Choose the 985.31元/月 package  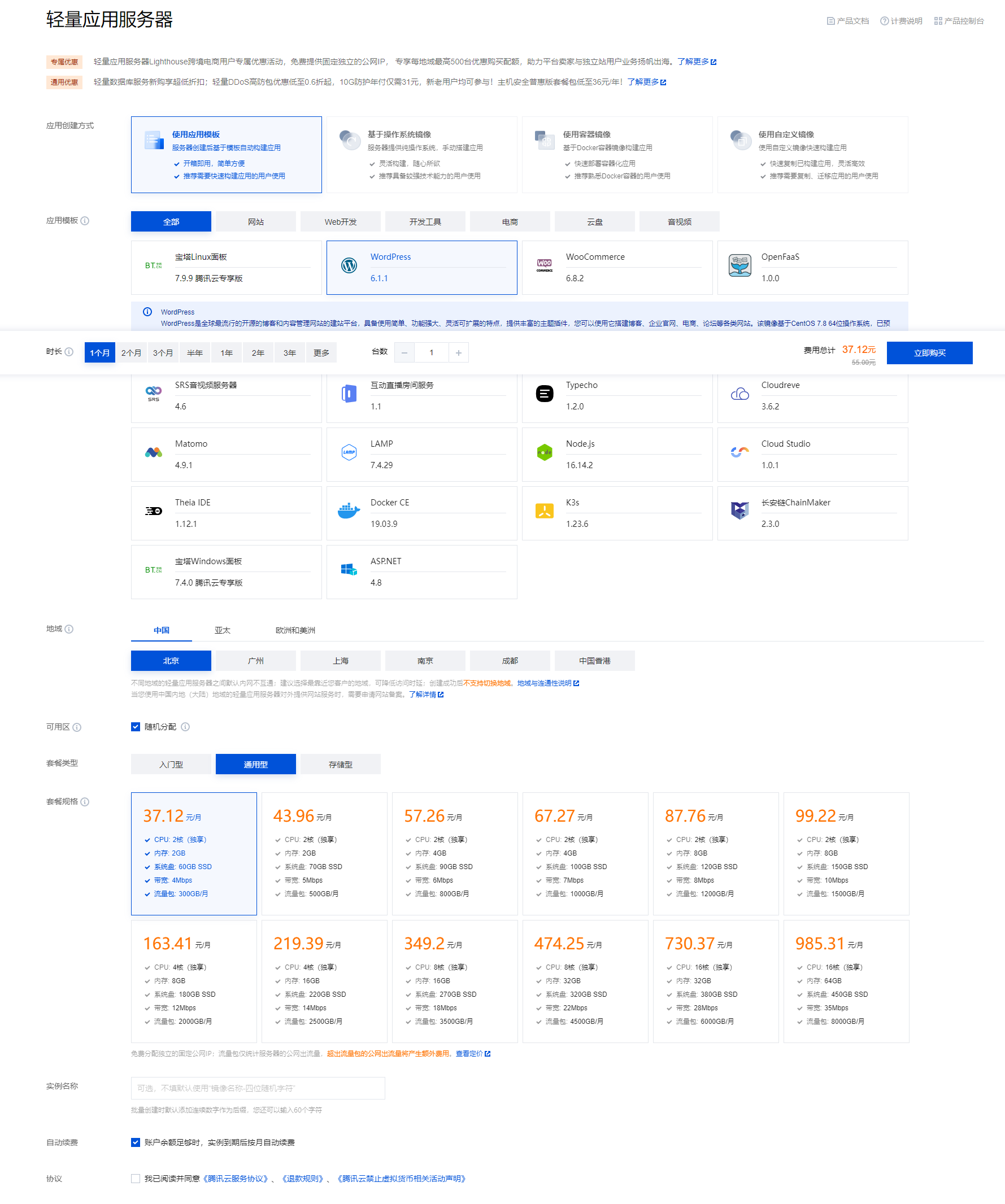[846, 981]
